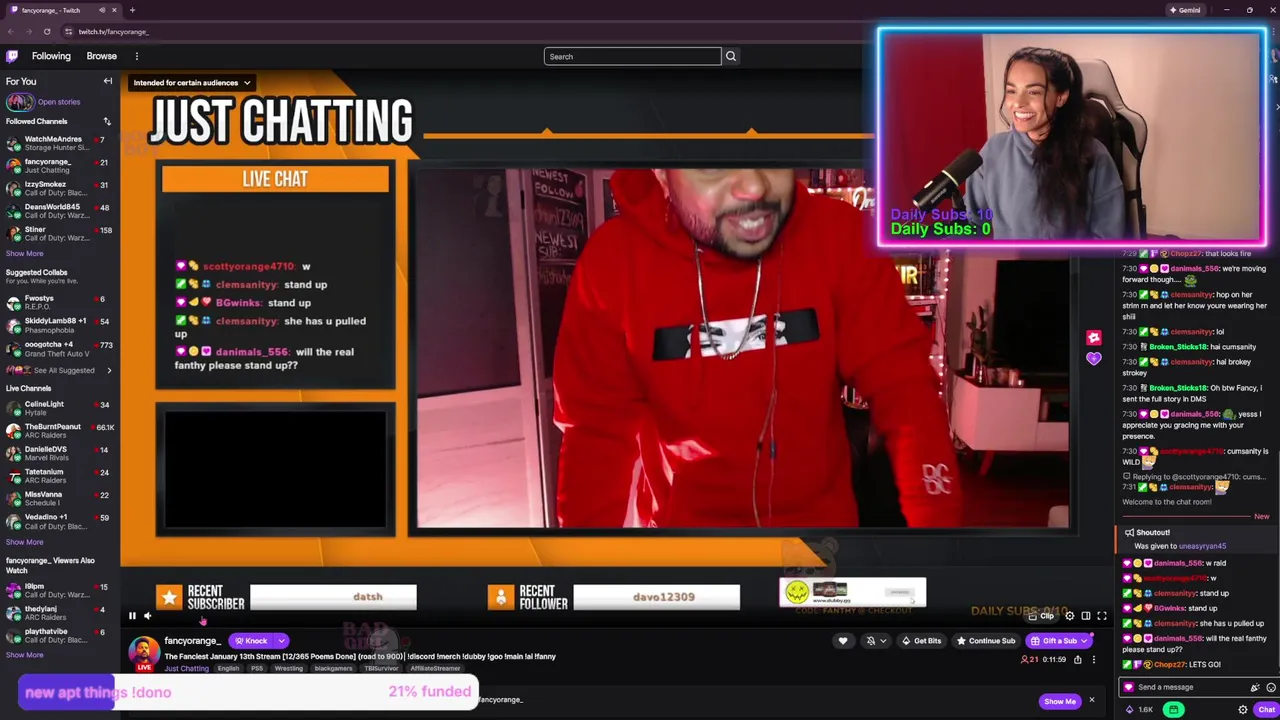Open channel points balance 1.6K
This screenshot has height=720, width=1280.
tap(1139, 710)
